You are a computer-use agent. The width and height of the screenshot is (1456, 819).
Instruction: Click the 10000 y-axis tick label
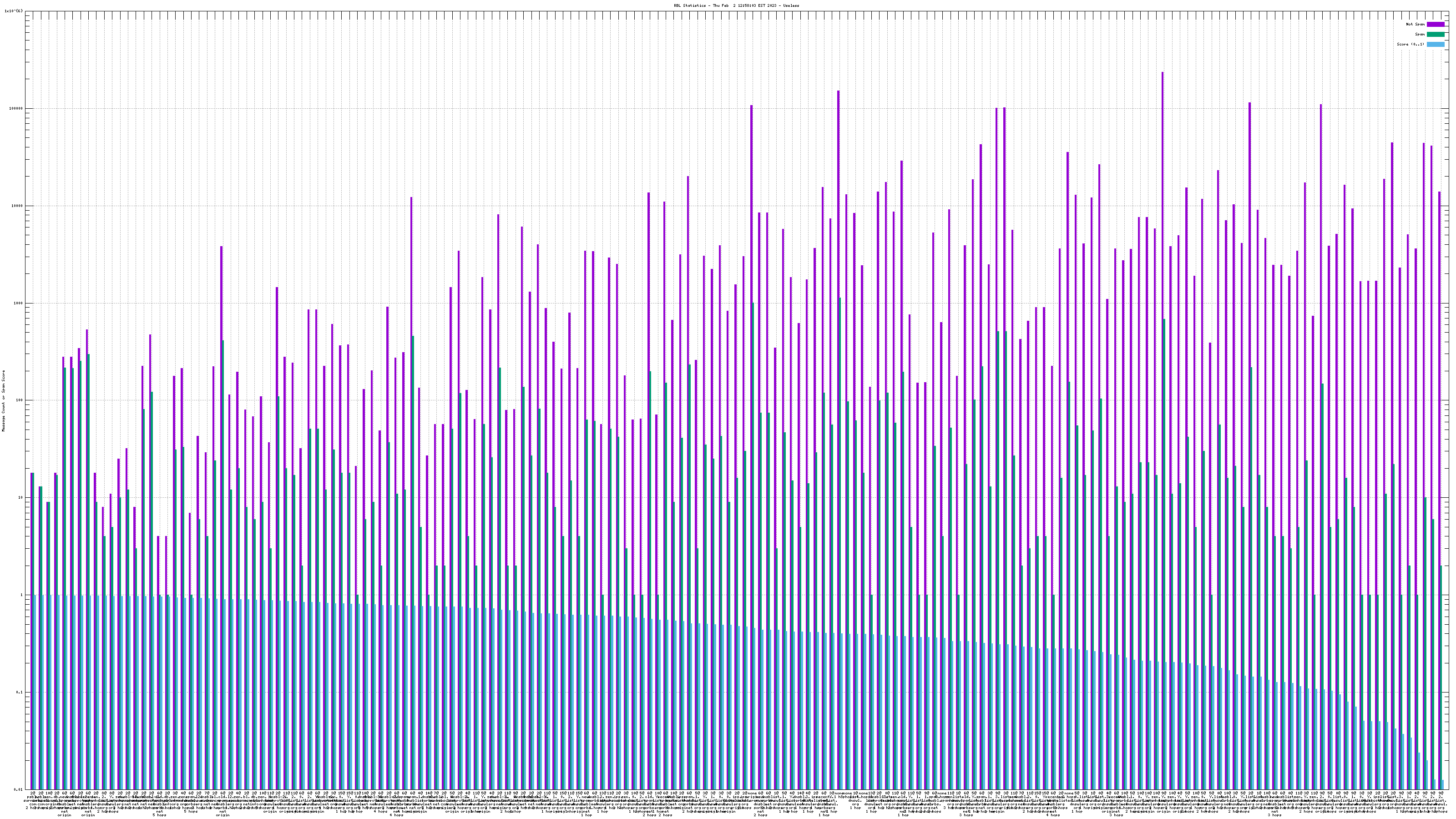(18, 206)
